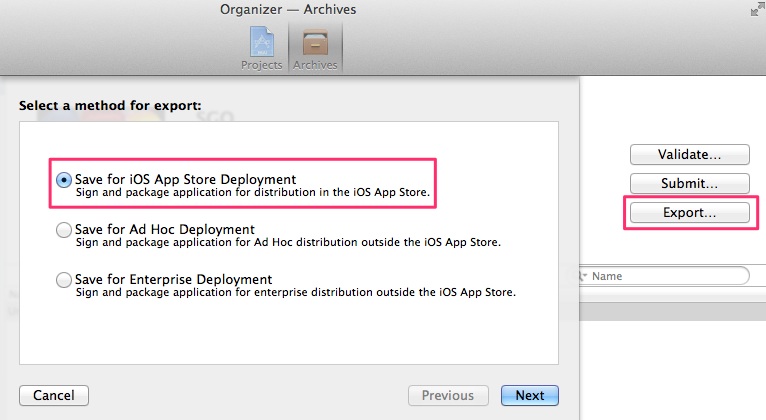766x420 pixels.
Task: Click Next to continue export
Action: pyautogui.click(x=530, y=395)
